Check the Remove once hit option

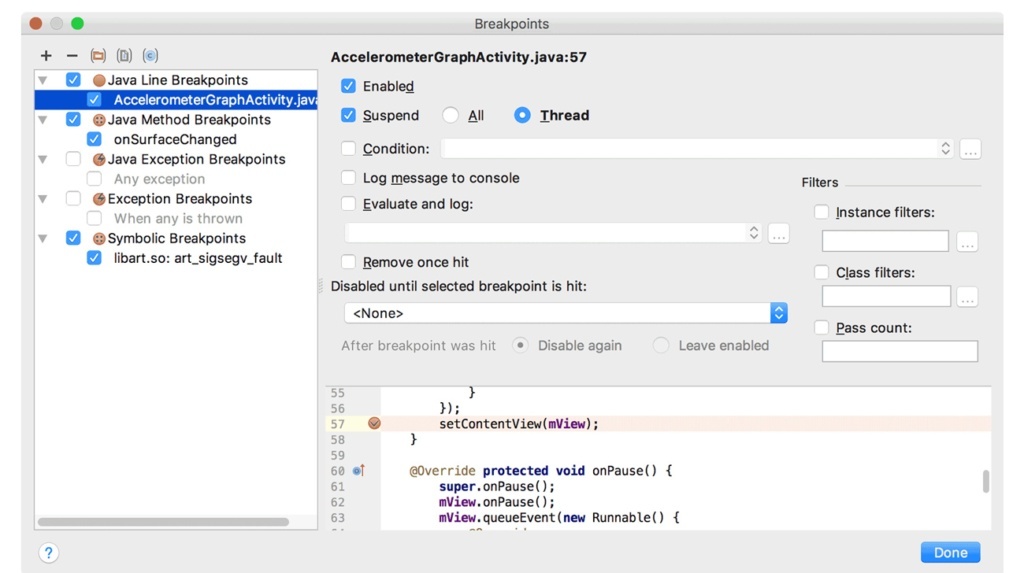[x=348, y=262]
